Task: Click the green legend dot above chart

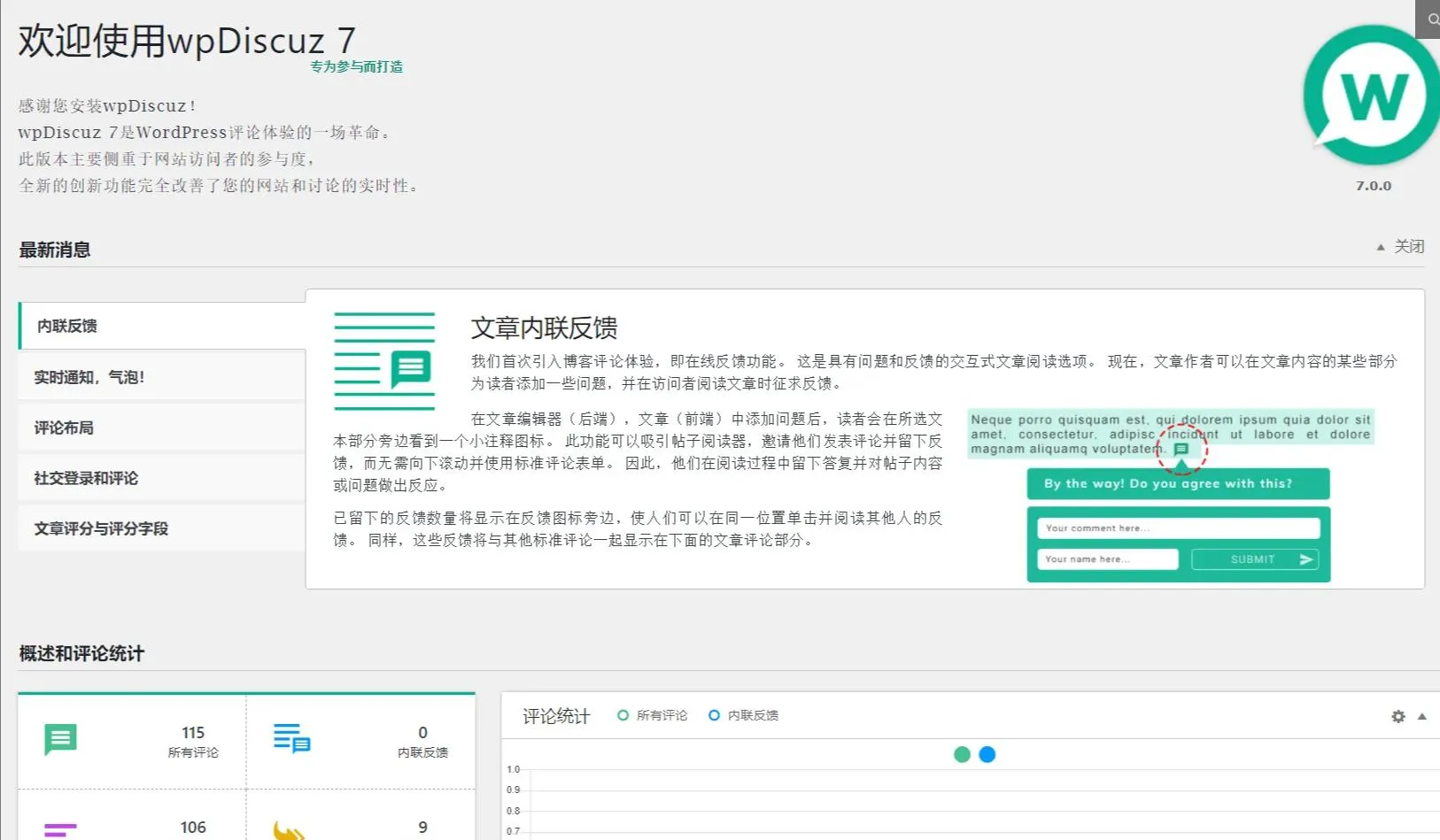Action: (962, 754)
